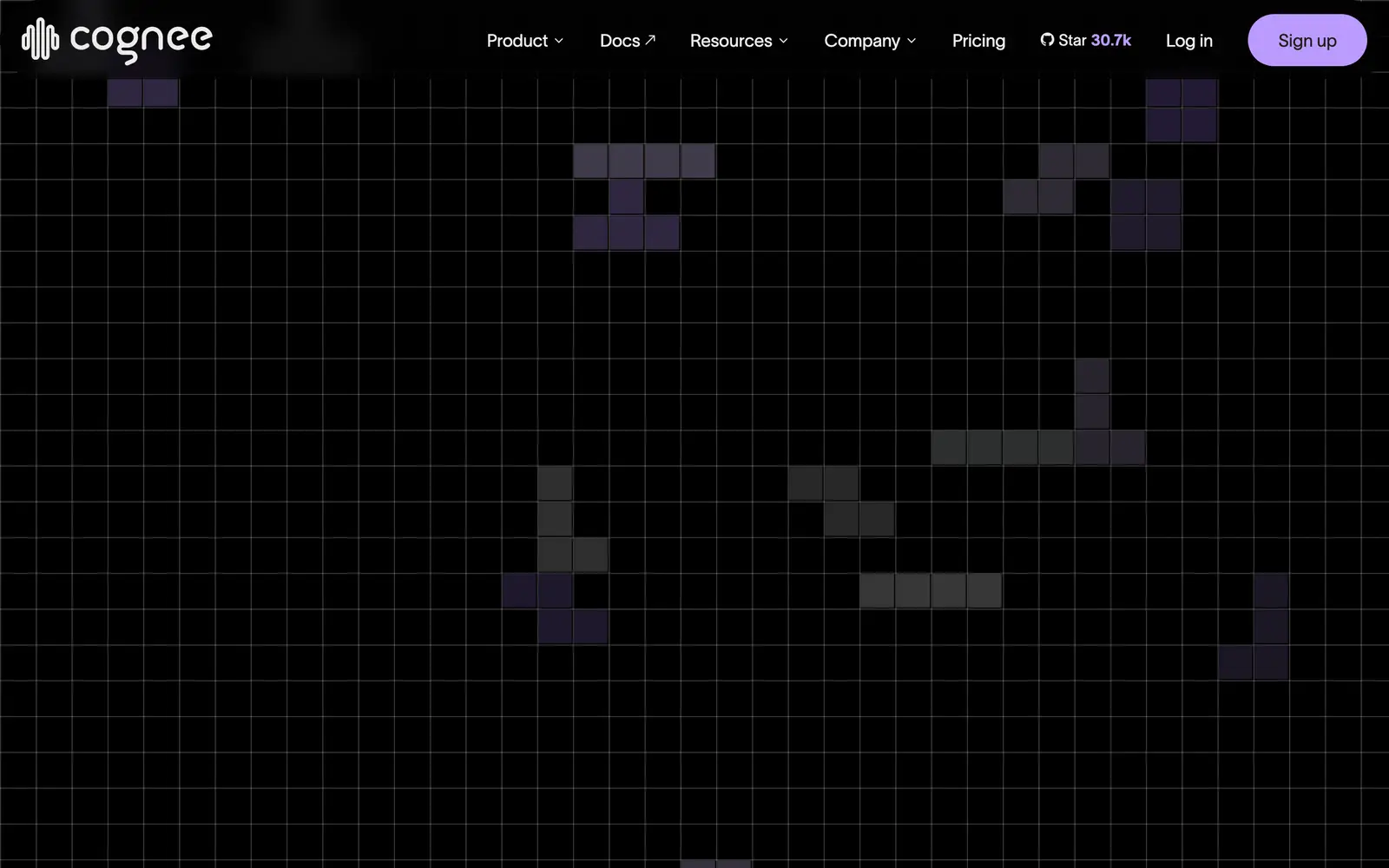
Task: Open the Product menu
Action: click(525, 41)
